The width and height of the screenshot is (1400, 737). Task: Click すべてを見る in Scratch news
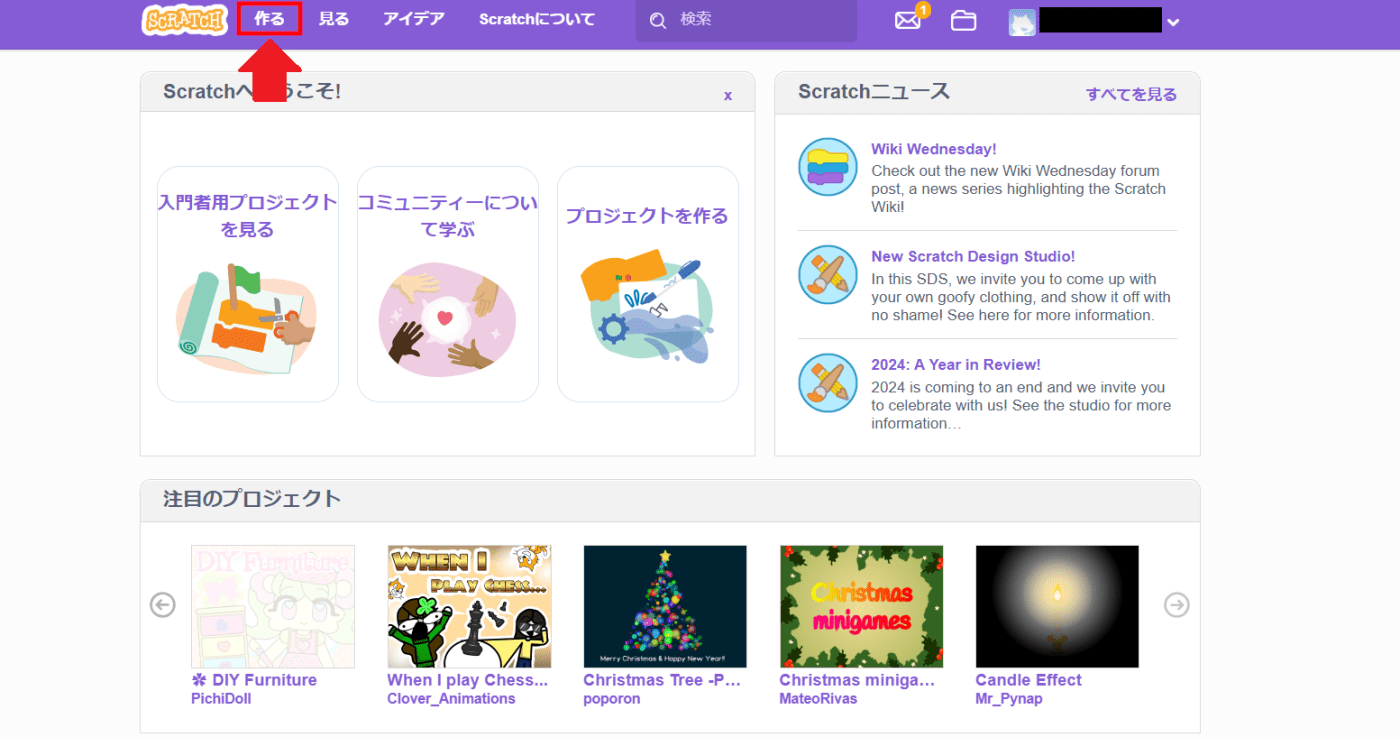(1132, 94)
